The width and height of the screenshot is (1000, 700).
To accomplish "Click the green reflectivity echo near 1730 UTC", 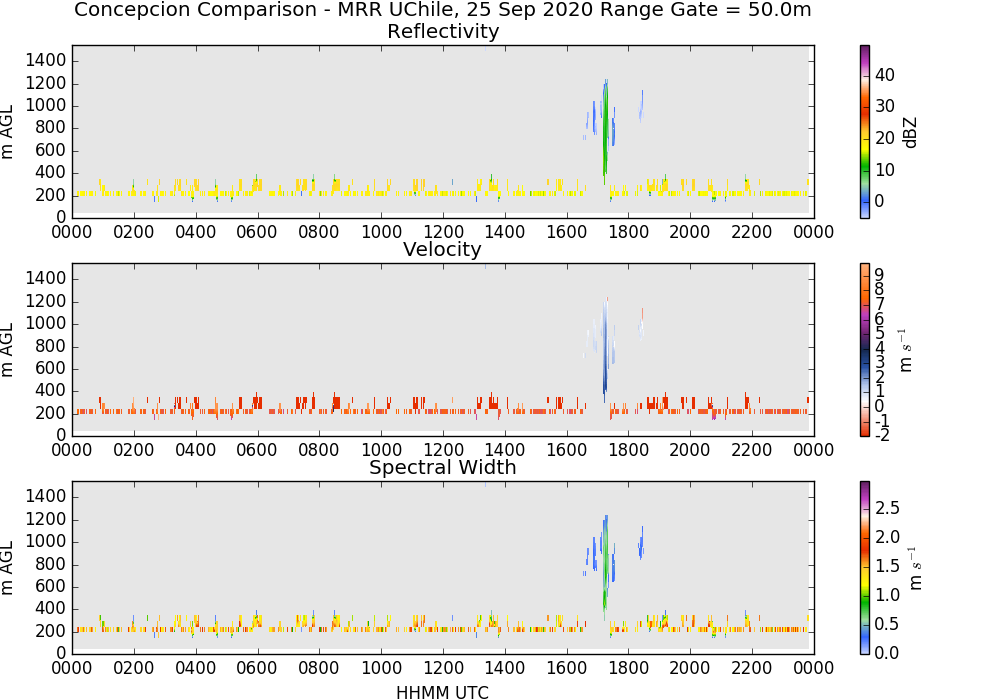I will click(605, 131).
